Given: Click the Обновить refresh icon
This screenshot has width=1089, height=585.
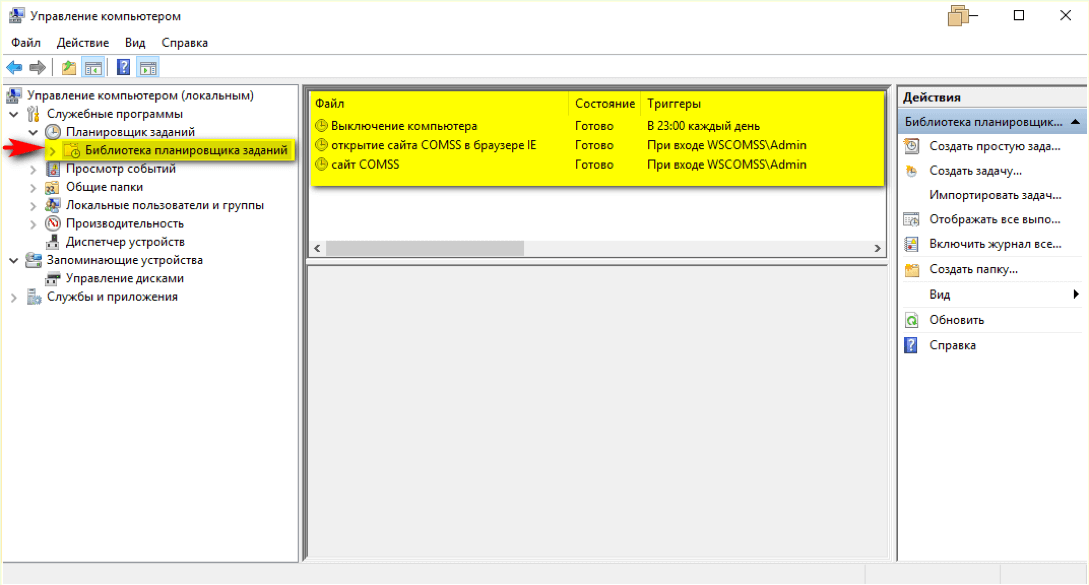Looking at the screenshot, I should (x=912, y=320).
